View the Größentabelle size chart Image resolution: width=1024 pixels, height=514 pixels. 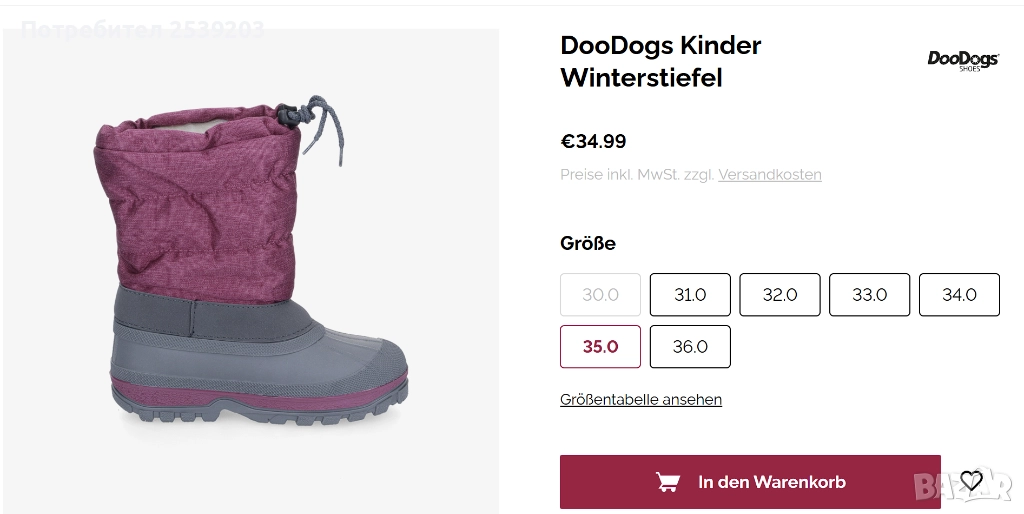pos(641,400)
